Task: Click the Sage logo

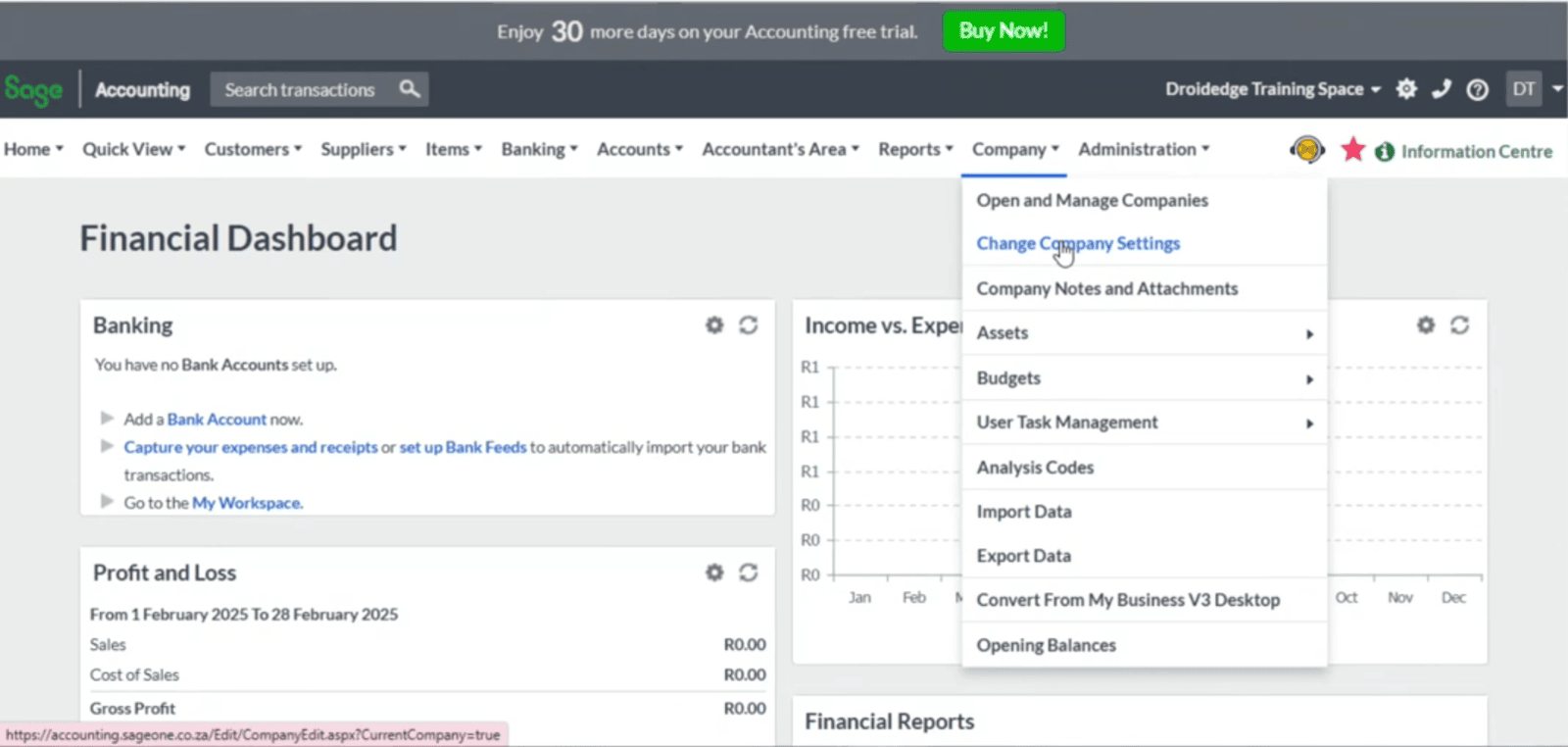Action: click(33, 90)
